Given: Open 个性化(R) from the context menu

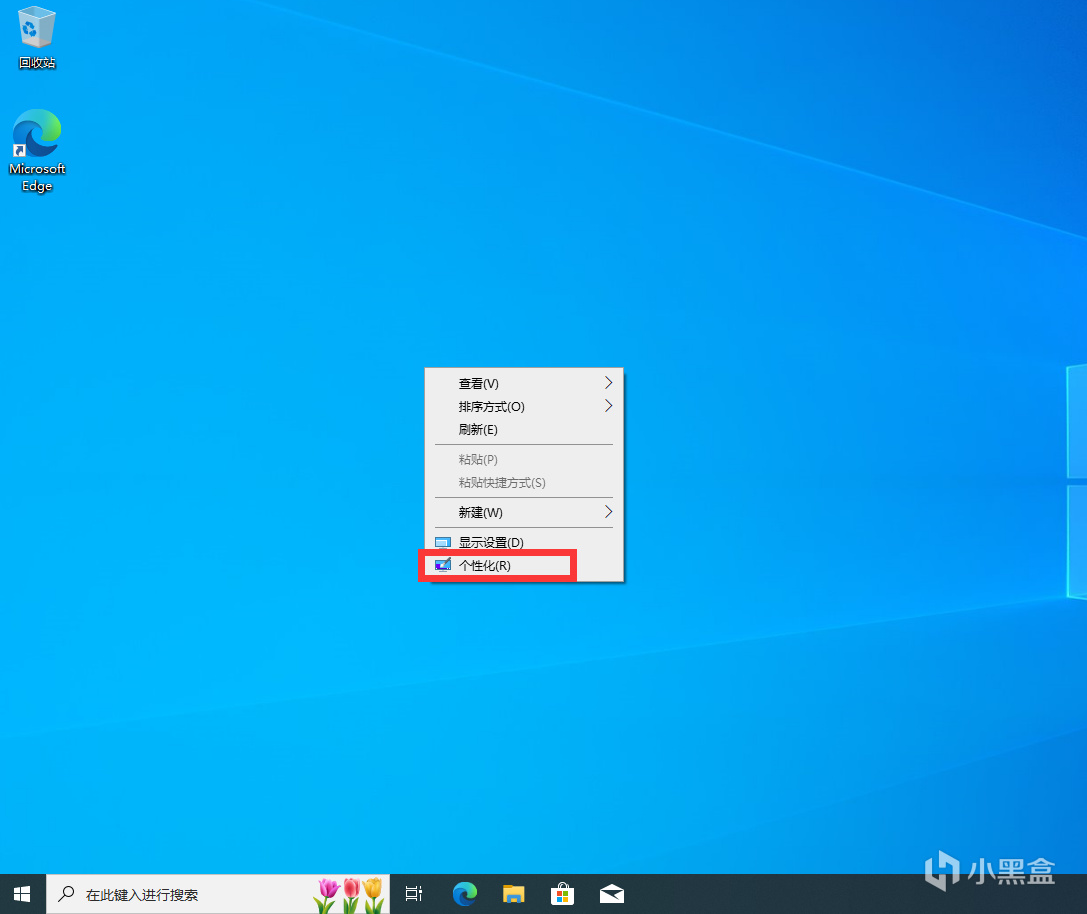Looking at the screenshot, I should pos(524,566).
